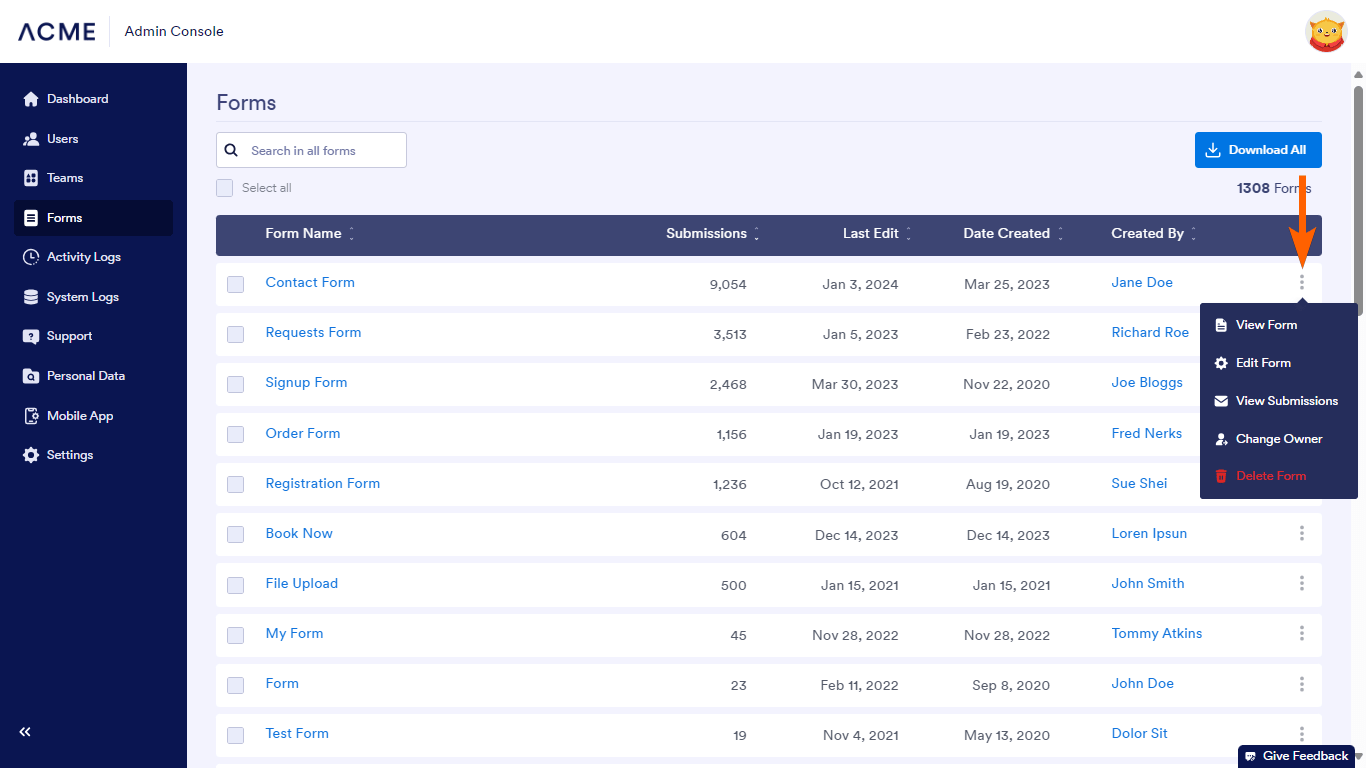This screenshot has width=1366, height=768.
Task: Click the user avatar in top right
Action: point(1326,32)
